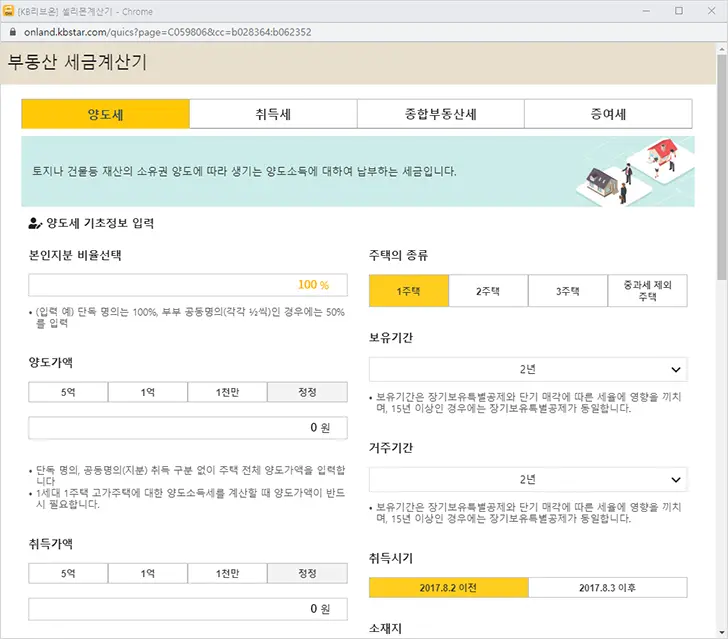Switch to the 증여세 tab
728x639 pixels.
[608, 114]
